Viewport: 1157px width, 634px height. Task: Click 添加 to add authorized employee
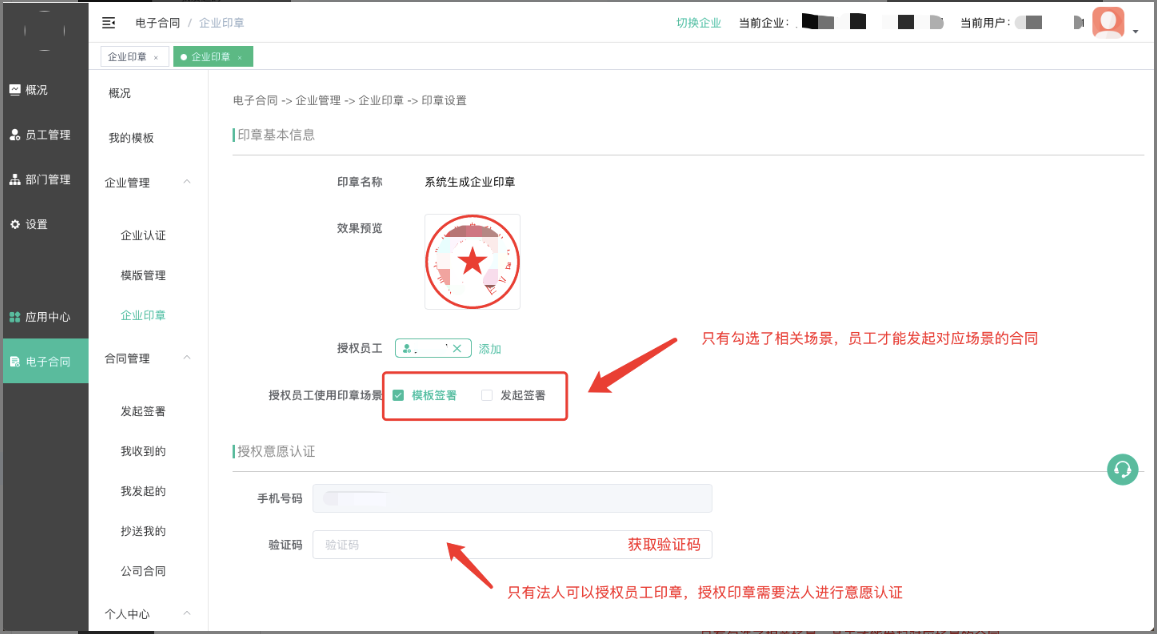click(x=490, y=349)
